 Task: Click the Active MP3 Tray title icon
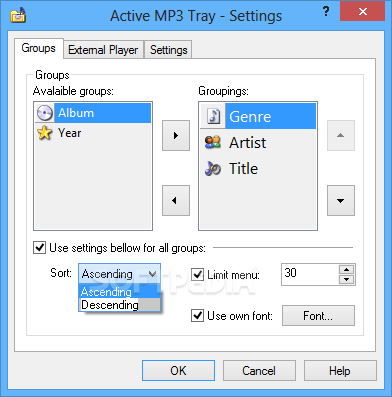(x=18, y=15)
